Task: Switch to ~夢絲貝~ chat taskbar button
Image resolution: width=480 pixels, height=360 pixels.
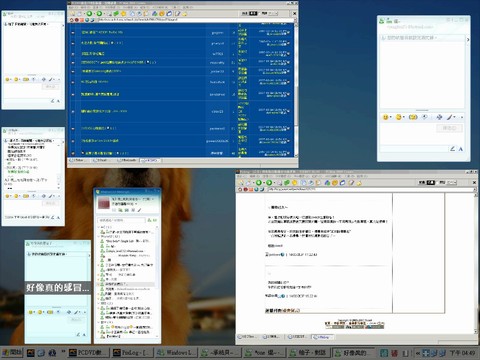Action: pos(221,352)
